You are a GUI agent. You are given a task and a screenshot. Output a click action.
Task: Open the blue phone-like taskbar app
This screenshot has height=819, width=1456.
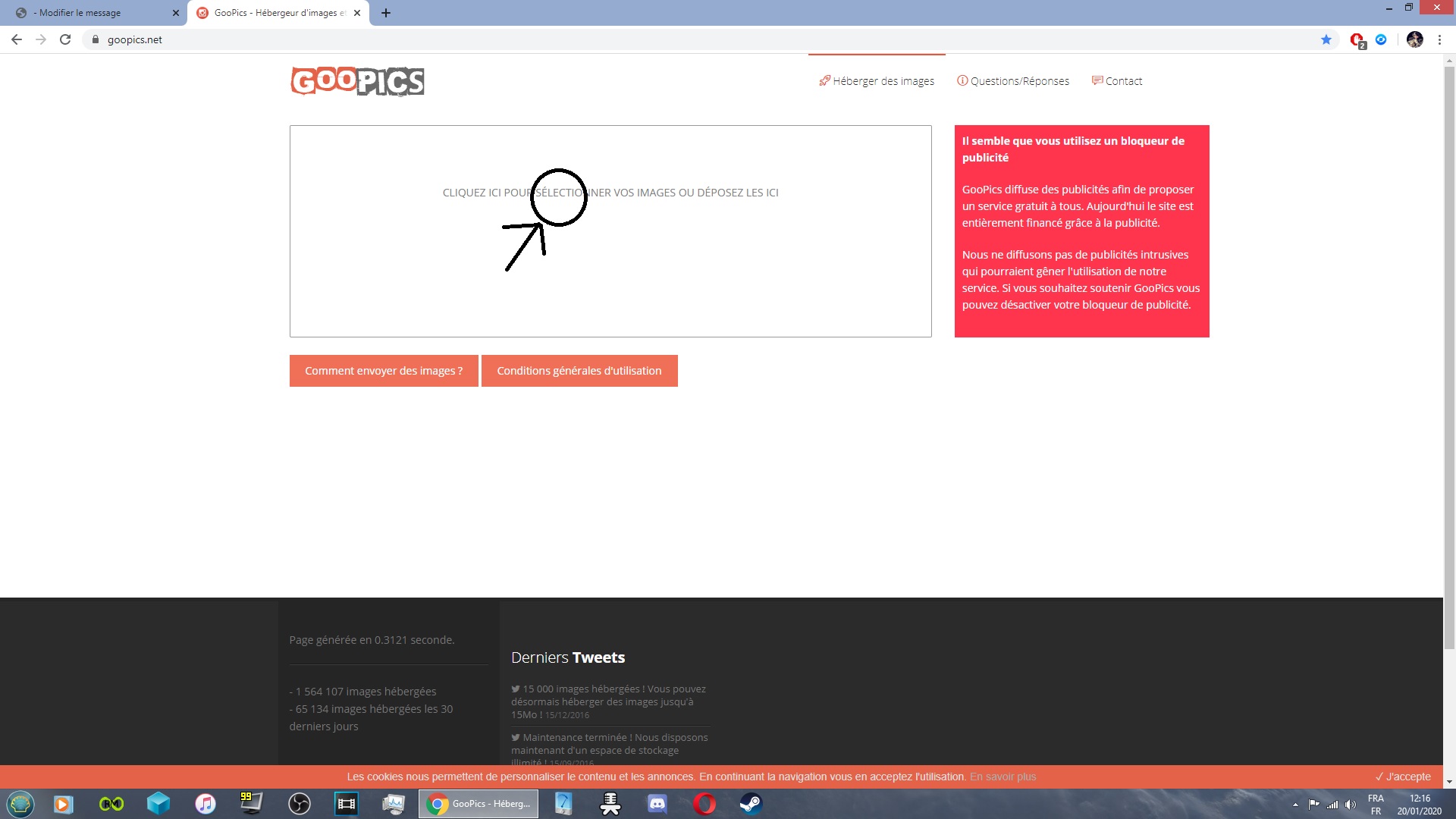(563, 804)
